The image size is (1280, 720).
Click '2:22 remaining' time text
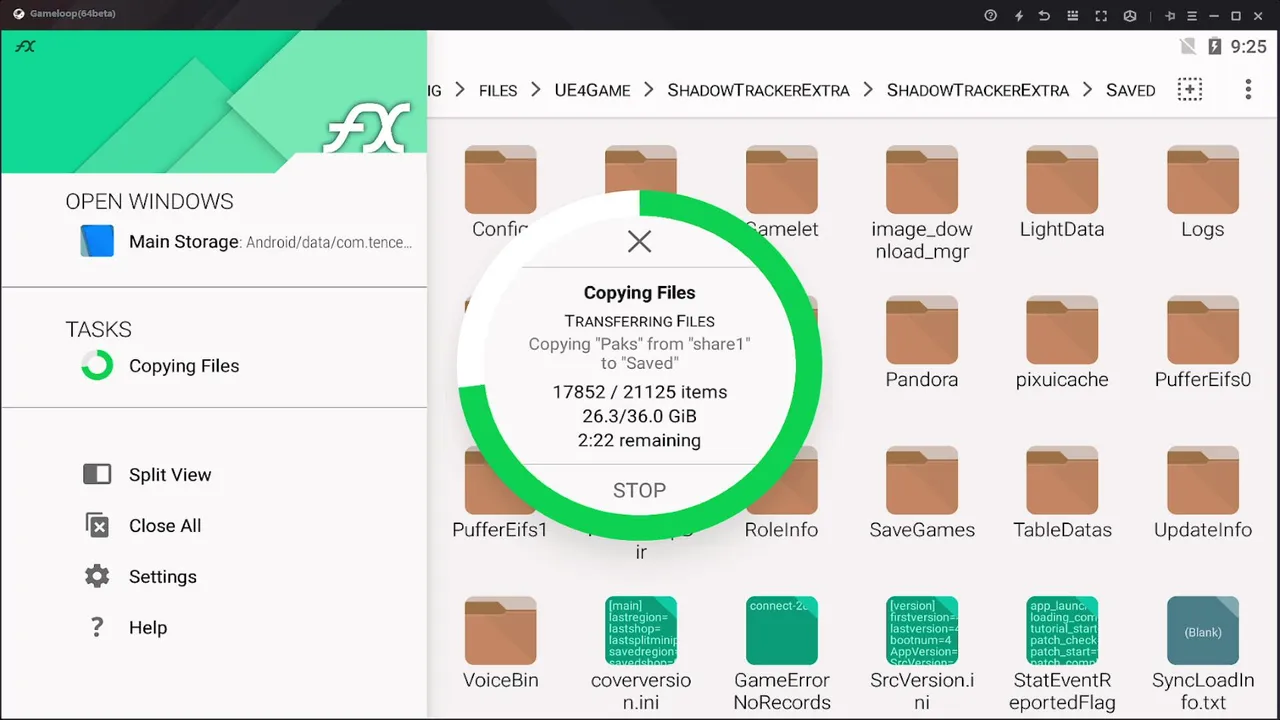coord(639,440)
